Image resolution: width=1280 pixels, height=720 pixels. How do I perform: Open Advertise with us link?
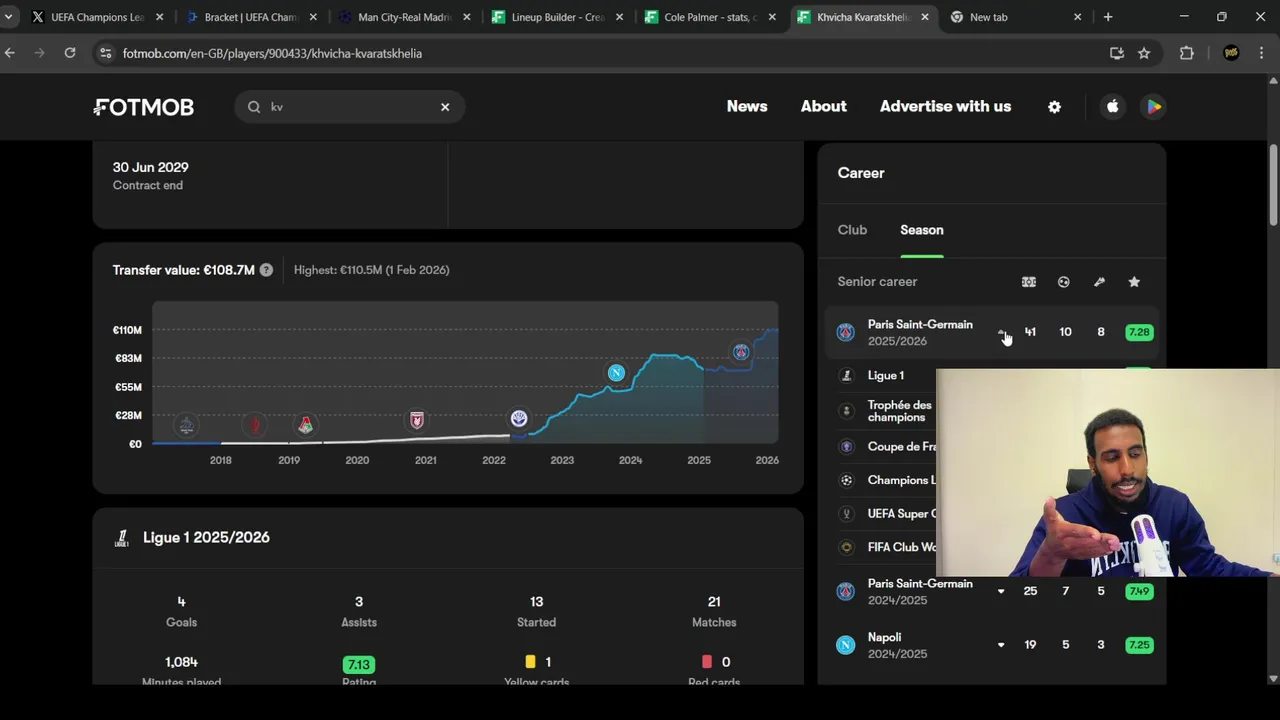[945, 106]
